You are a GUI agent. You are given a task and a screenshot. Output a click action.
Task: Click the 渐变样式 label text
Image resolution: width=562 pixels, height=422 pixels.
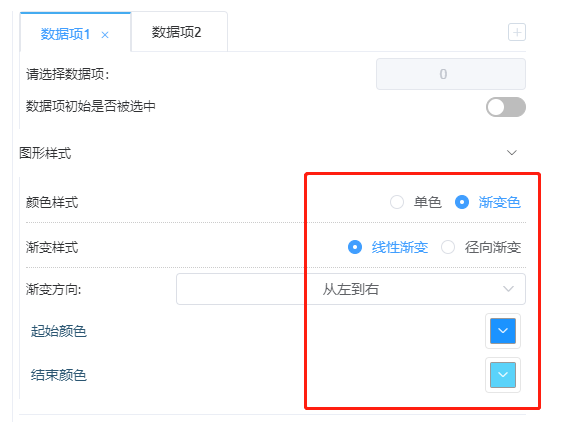coord(52,247)
